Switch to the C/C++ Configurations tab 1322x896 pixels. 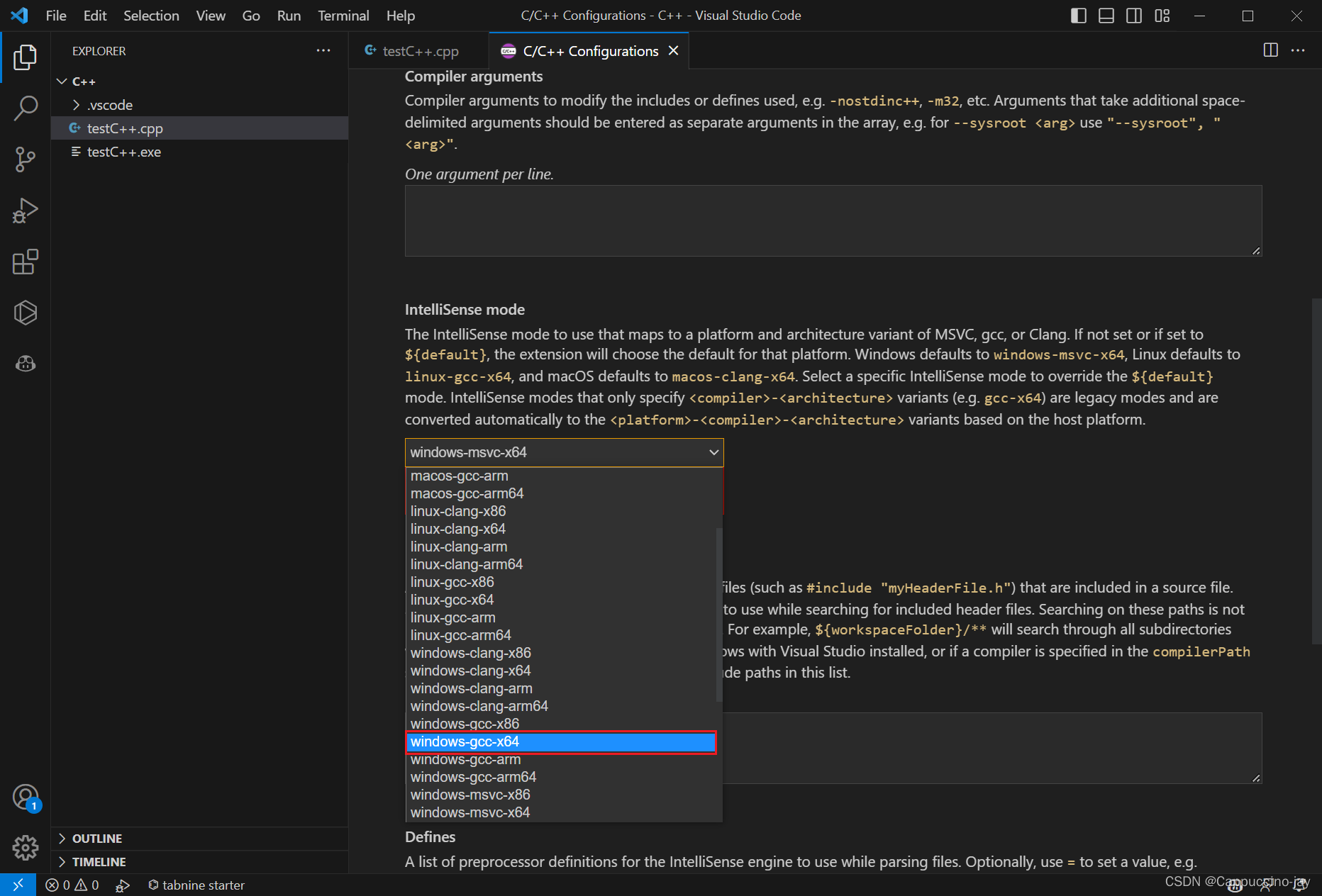(x=589, y=51)
